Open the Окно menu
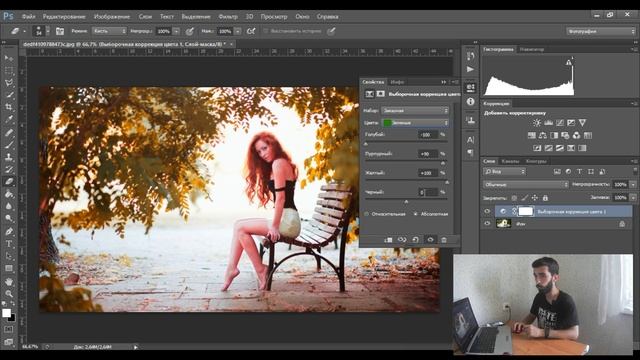This screenshot has height=360, width=640. click(x=302, y=17)
